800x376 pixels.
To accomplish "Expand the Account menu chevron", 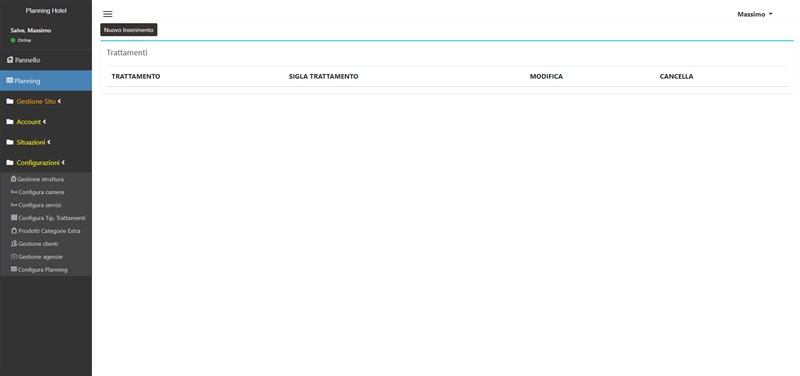I will click(44, 122).
